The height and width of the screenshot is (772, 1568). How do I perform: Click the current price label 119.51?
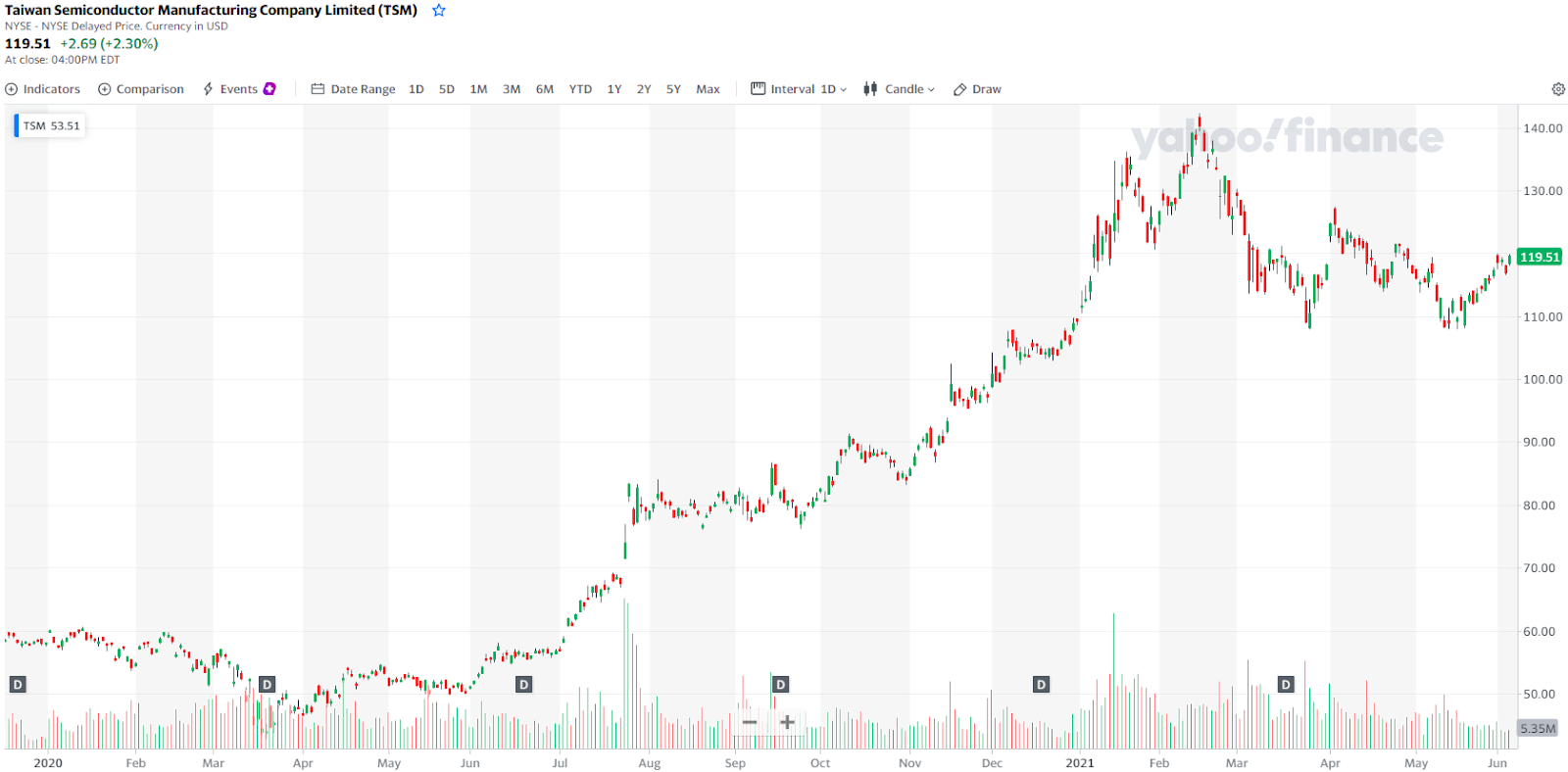click(x=1540, y=257)
